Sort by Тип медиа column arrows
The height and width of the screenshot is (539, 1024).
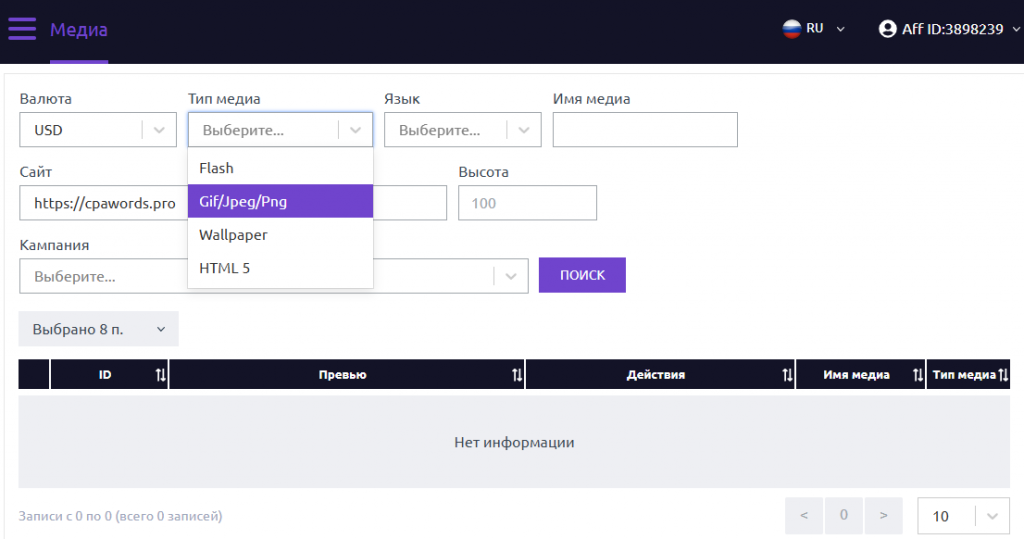pyautogui.click(x=1003, y=375)
